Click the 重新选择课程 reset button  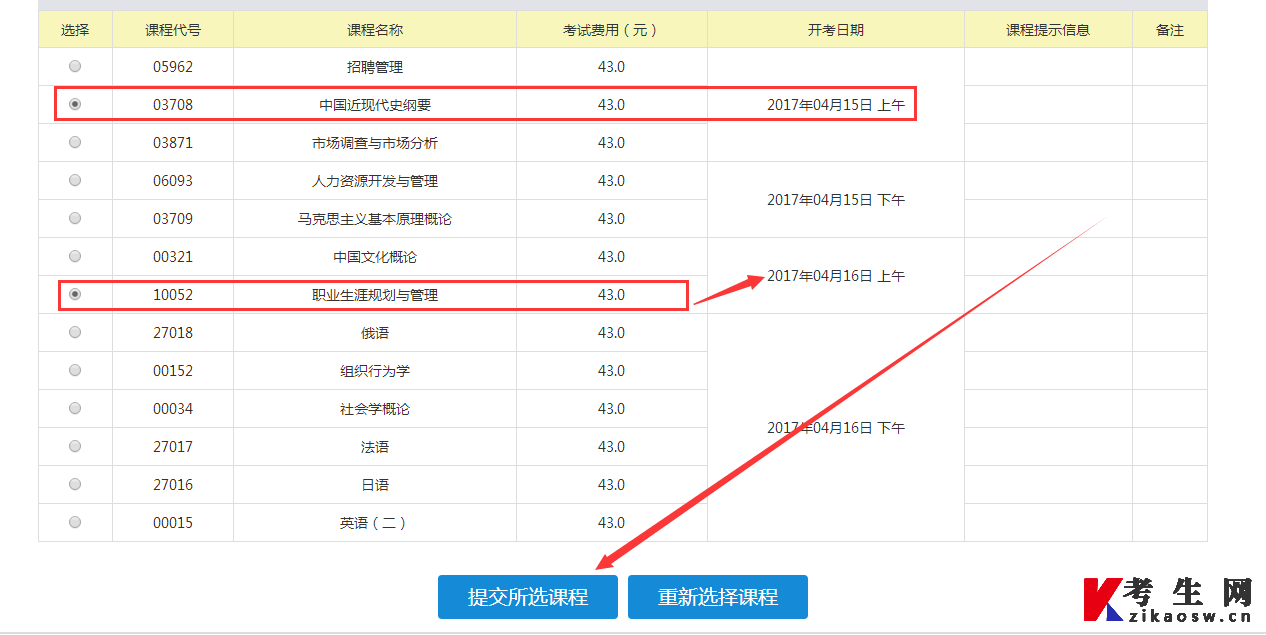(717, 596)
